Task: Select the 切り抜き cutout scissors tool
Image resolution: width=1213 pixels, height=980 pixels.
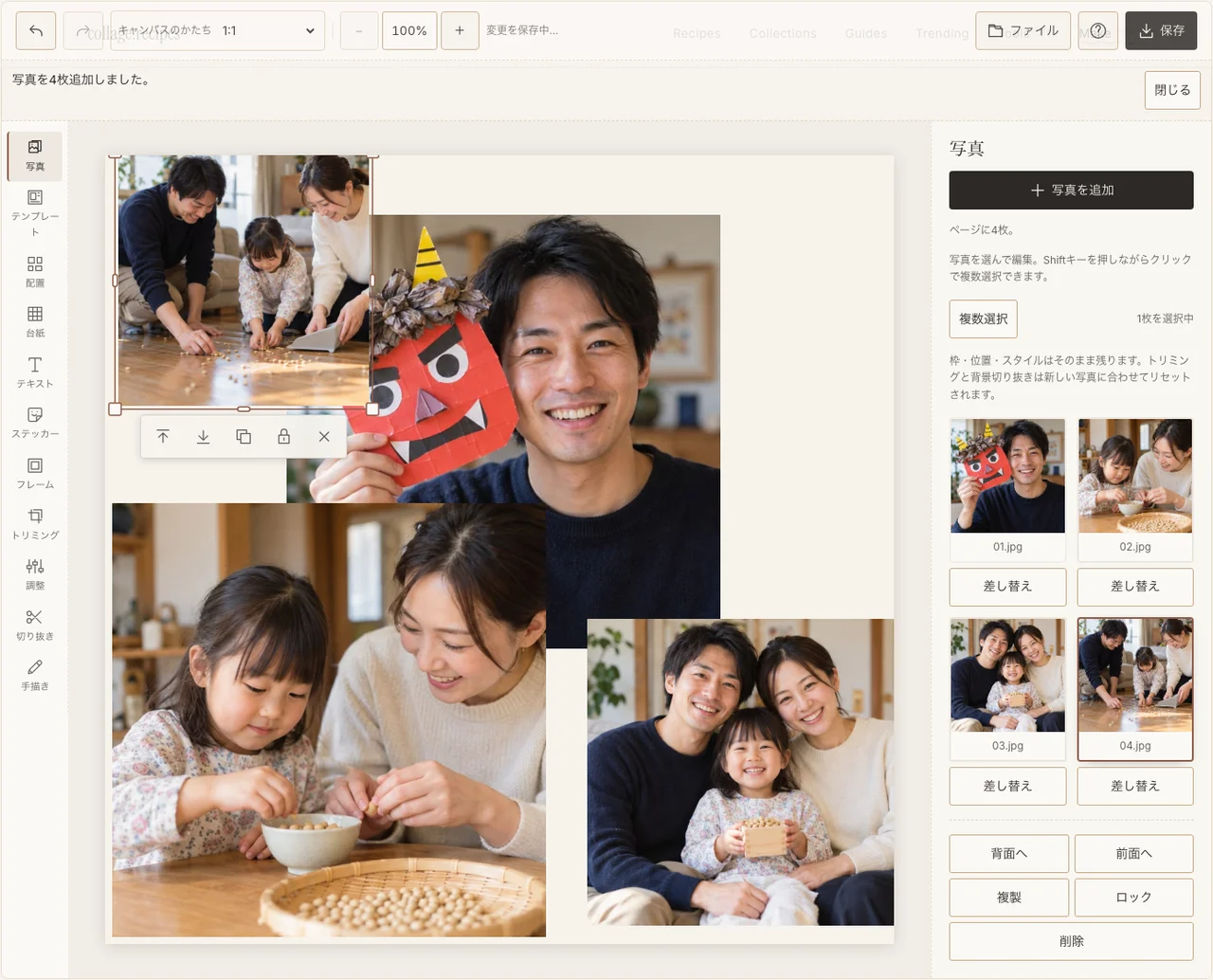Action: pos(35,625)
